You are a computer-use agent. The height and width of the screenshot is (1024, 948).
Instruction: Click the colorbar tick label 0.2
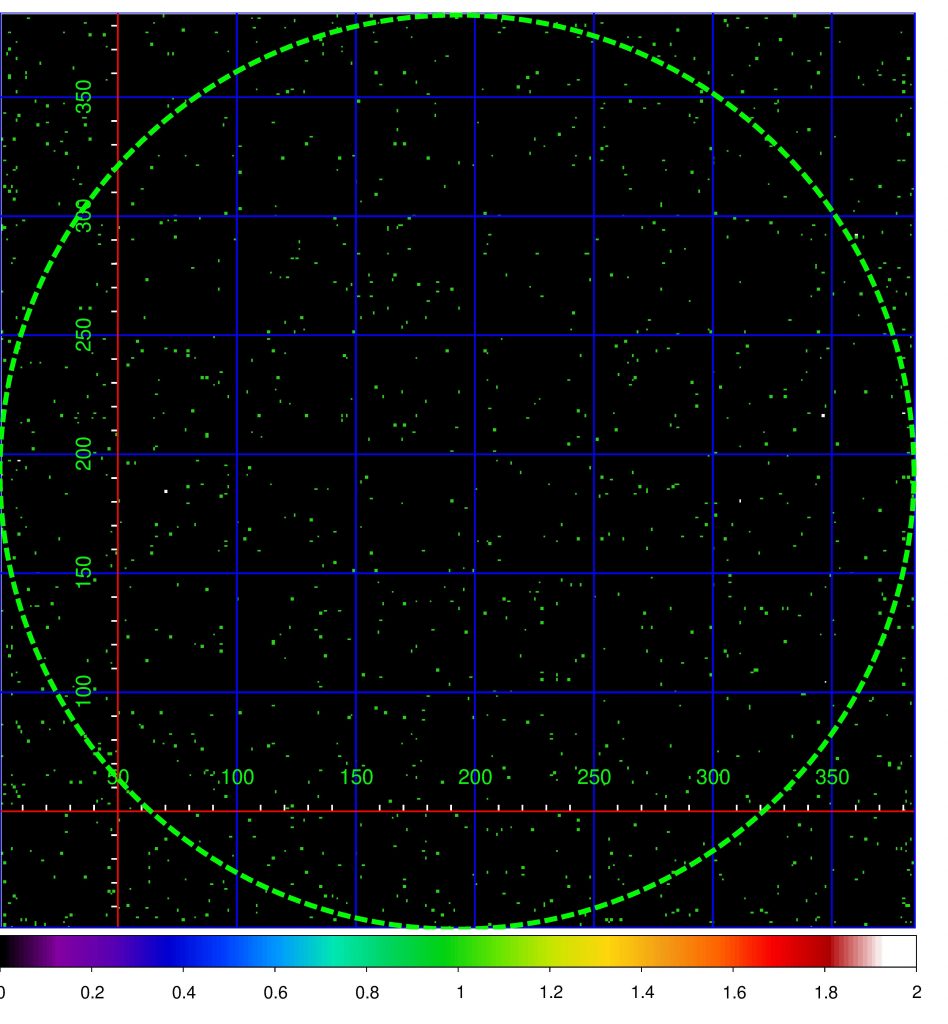tap(92, 993)
